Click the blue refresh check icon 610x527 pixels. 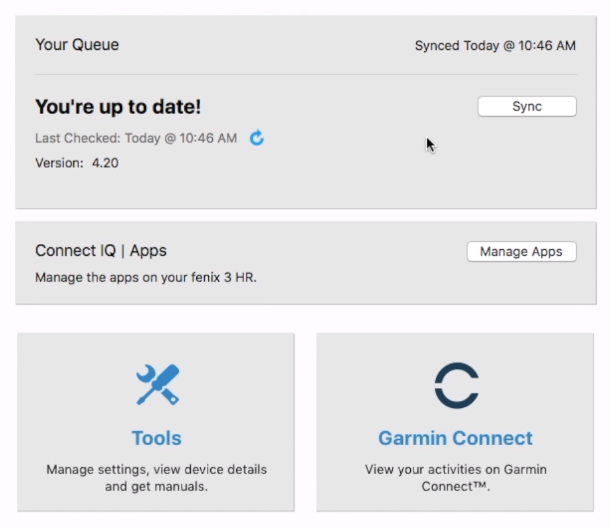pyautogui.click(x=257, y=138)
